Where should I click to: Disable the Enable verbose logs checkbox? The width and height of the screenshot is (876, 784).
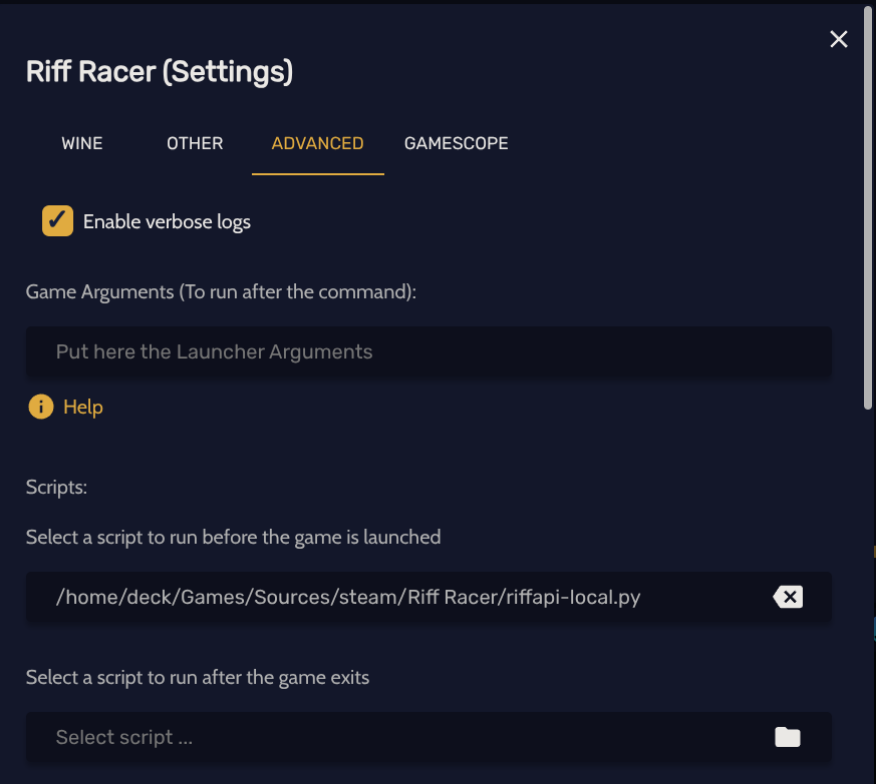click(58, 221)
